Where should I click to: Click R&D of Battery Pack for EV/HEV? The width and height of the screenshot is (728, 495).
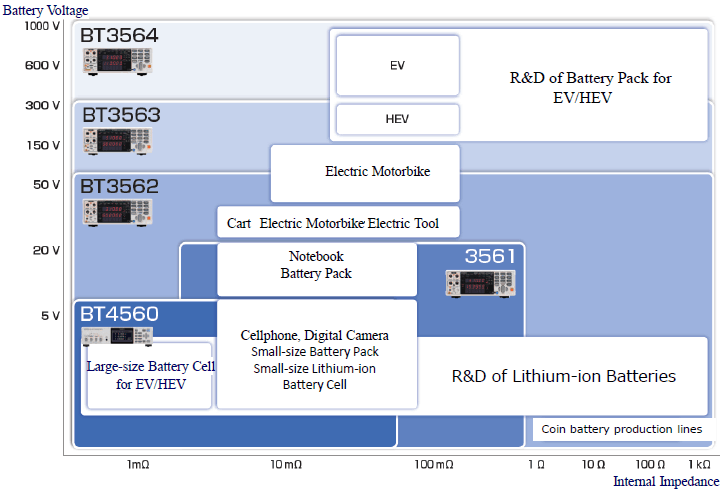(590, 88)
